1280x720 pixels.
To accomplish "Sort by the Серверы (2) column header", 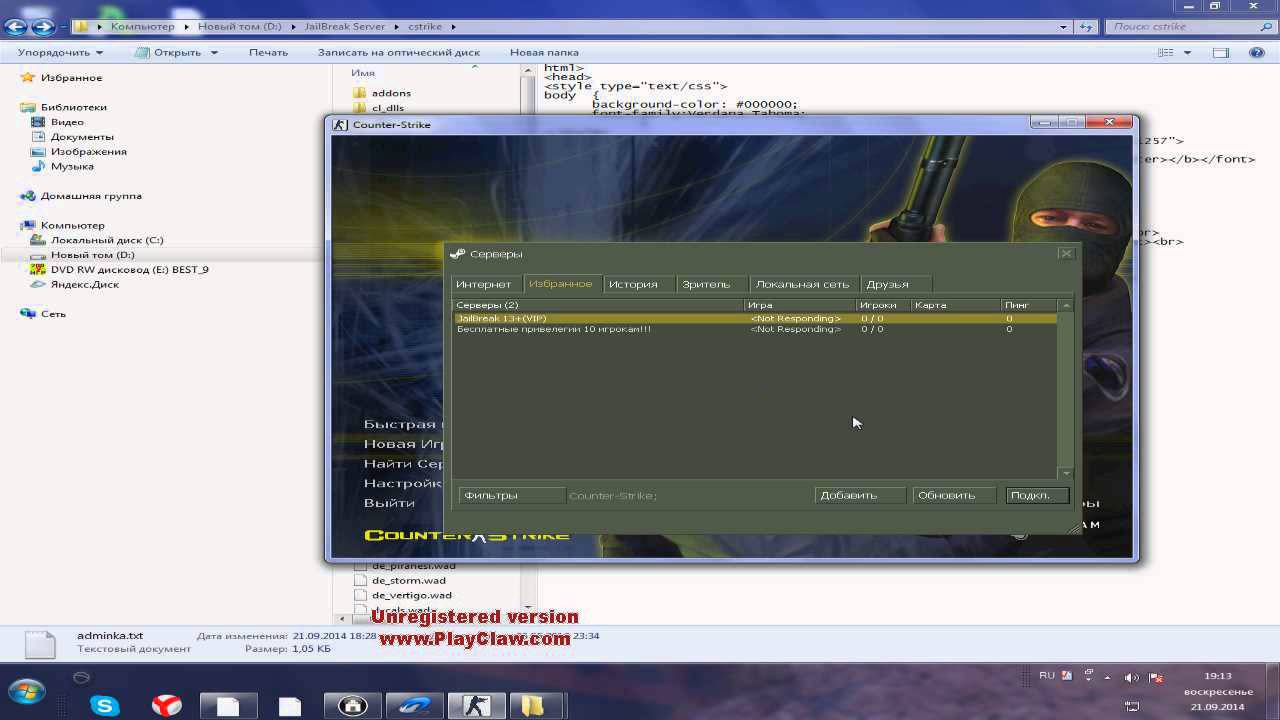I will 598,305.
